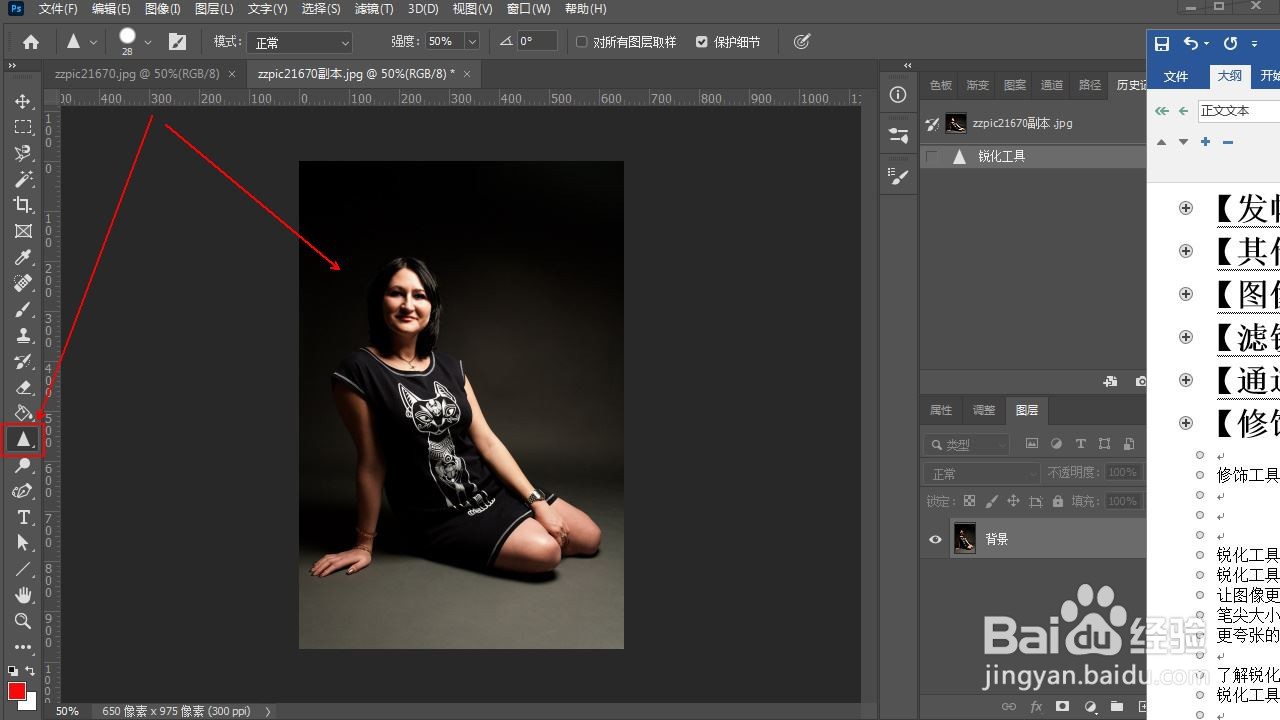Viewport: 1280px width, 720px height.
Task: Switch to zzpic21670.jpg document tab
Action: tap(137, 74)
